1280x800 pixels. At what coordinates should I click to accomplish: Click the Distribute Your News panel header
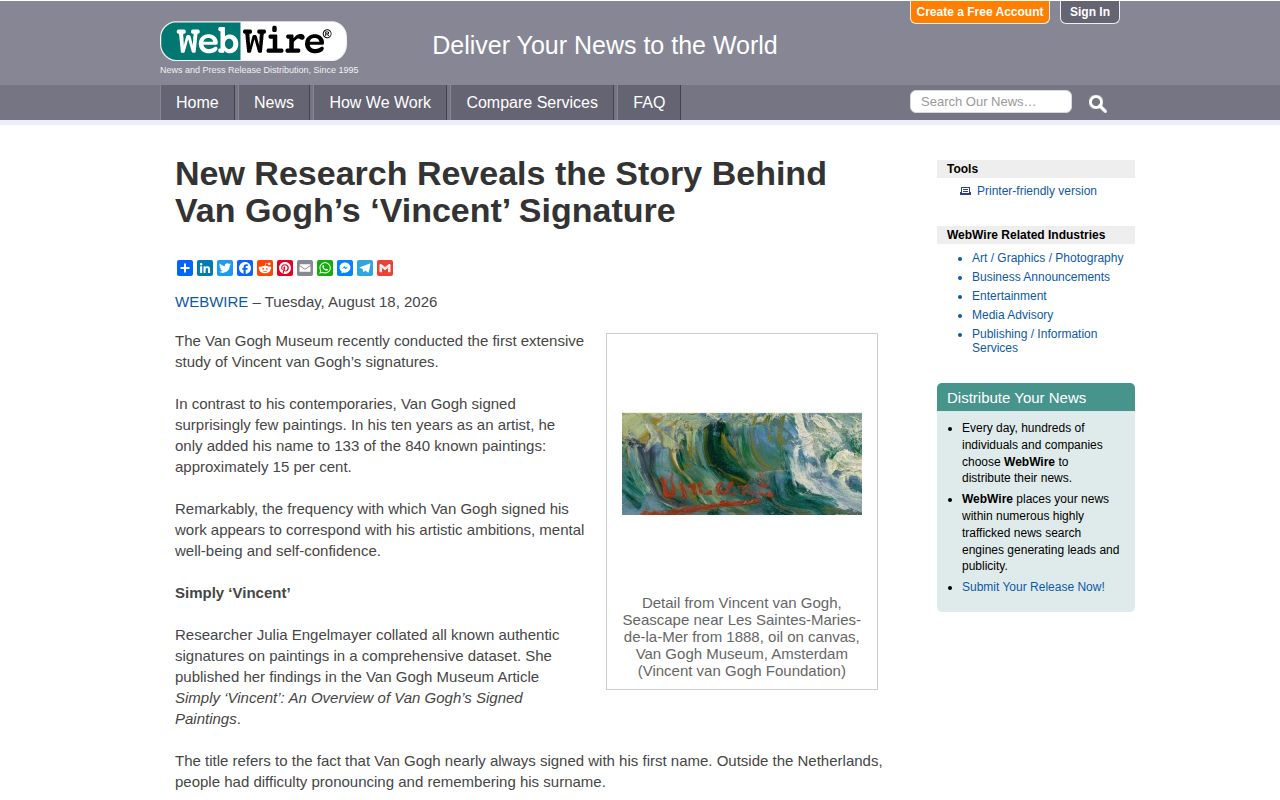tap(1036, 397)
